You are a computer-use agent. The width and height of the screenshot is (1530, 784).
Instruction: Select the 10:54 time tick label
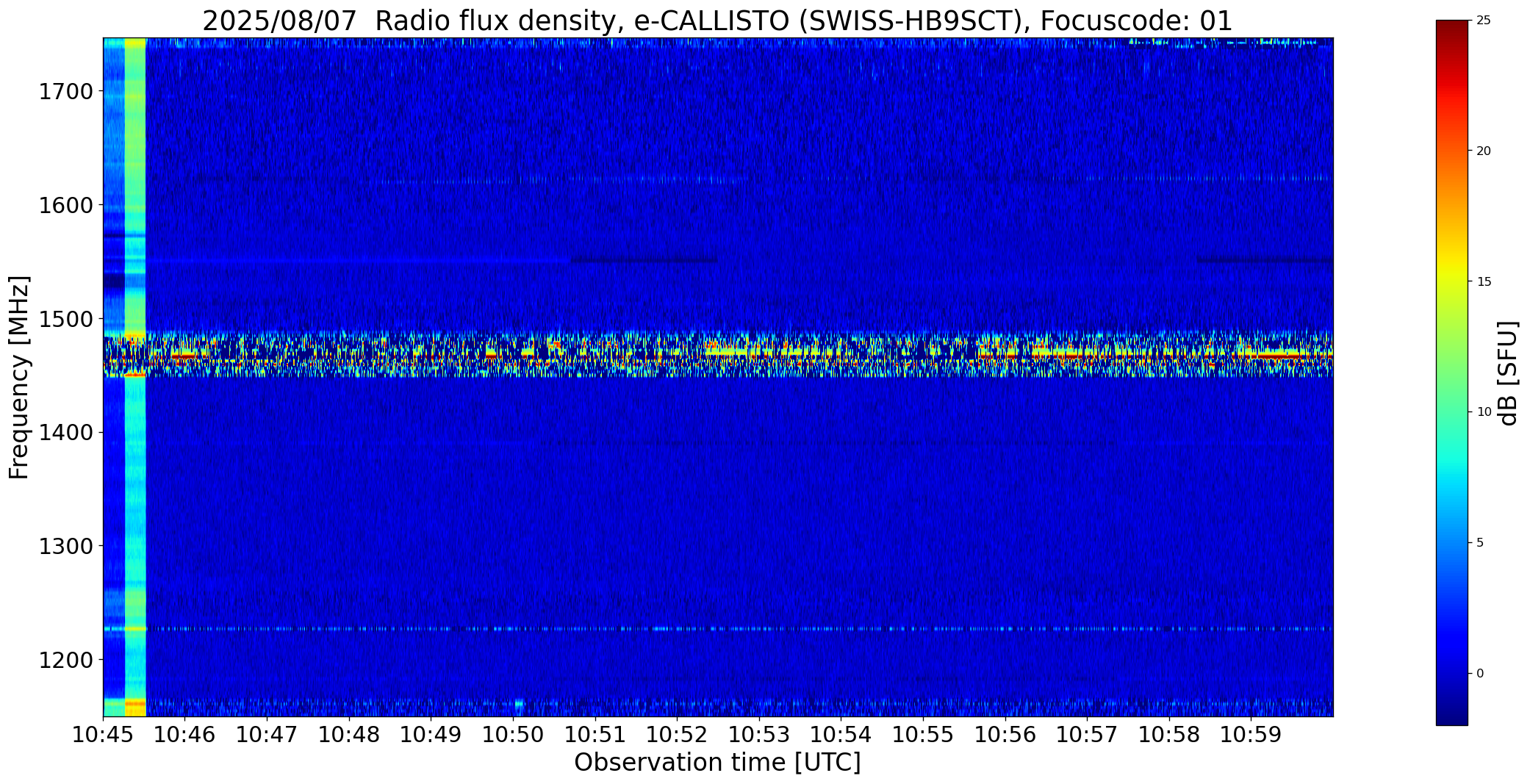tap(841, 734)
